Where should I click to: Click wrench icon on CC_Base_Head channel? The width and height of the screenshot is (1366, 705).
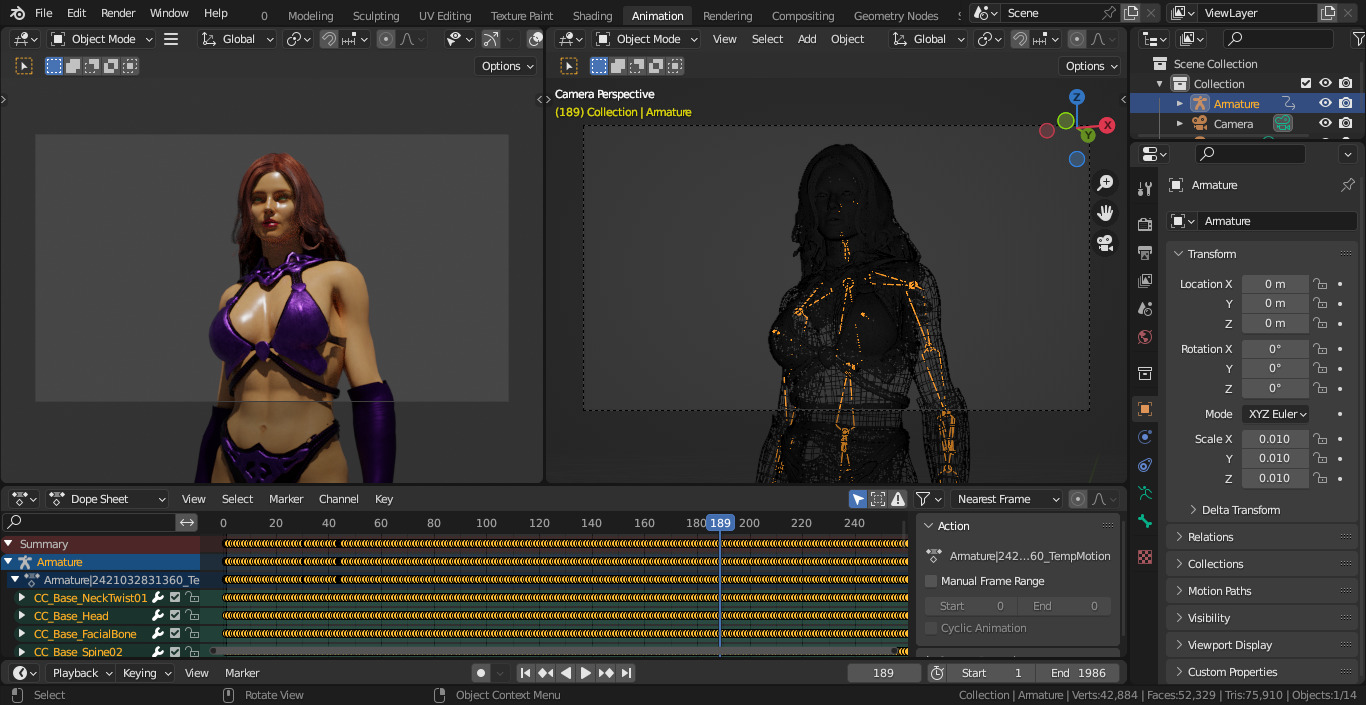click(157, 616)
